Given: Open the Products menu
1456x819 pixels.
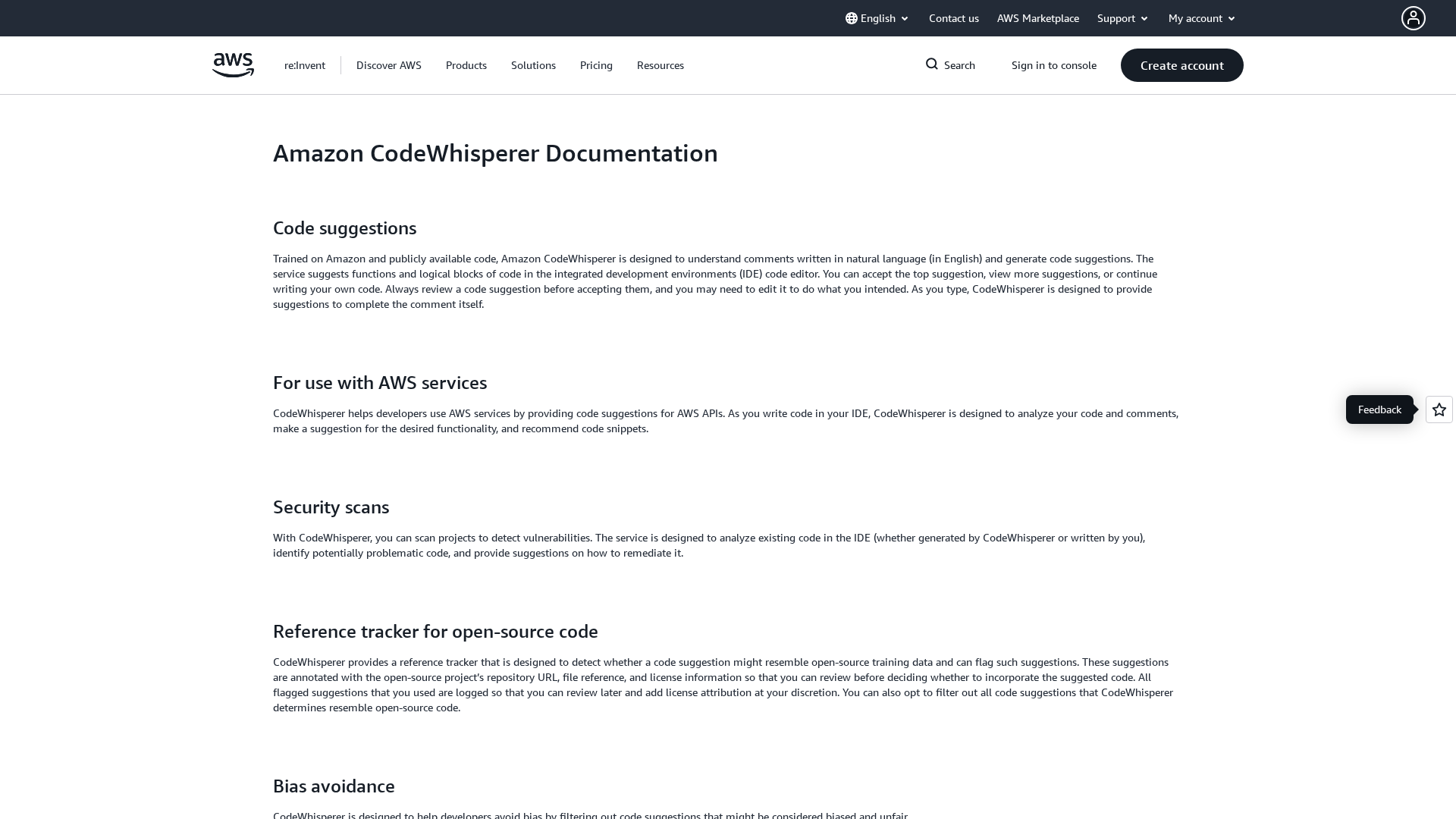Looking at the screenshot, I should [x=466, y=65].
